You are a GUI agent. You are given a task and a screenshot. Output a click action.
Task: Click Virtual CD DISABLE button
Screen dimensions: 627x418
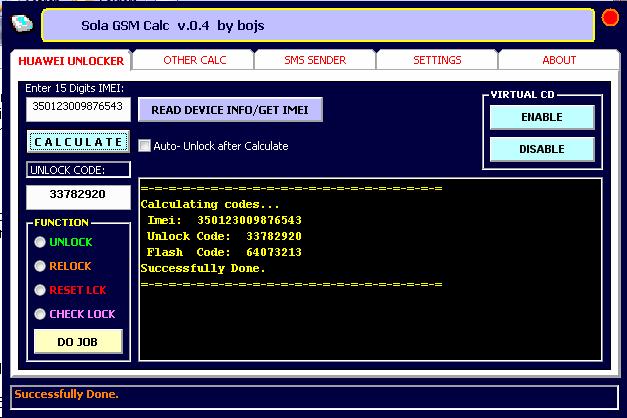(x=542, y=149)
